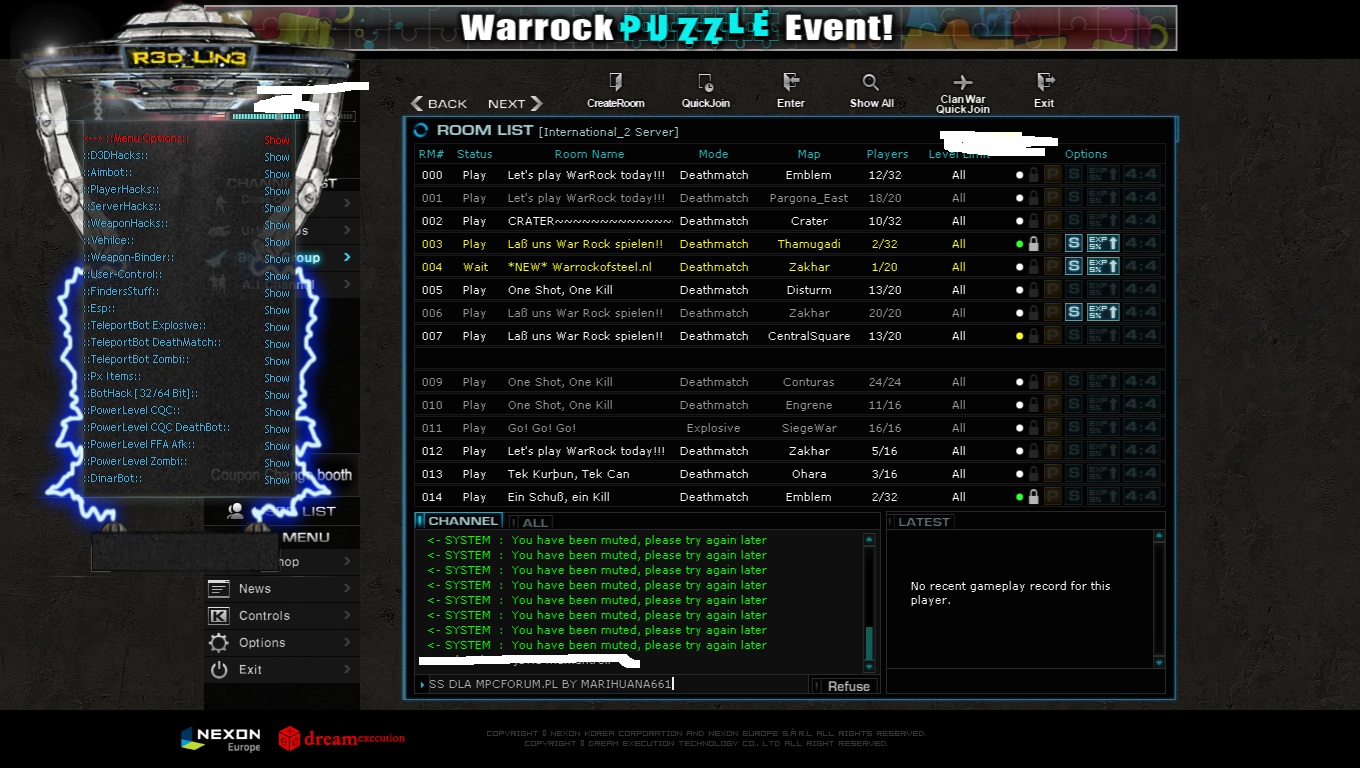Click the QuickJoin clock icon
This screenshot has height=769, width=1360.
(x=706, y=82)
